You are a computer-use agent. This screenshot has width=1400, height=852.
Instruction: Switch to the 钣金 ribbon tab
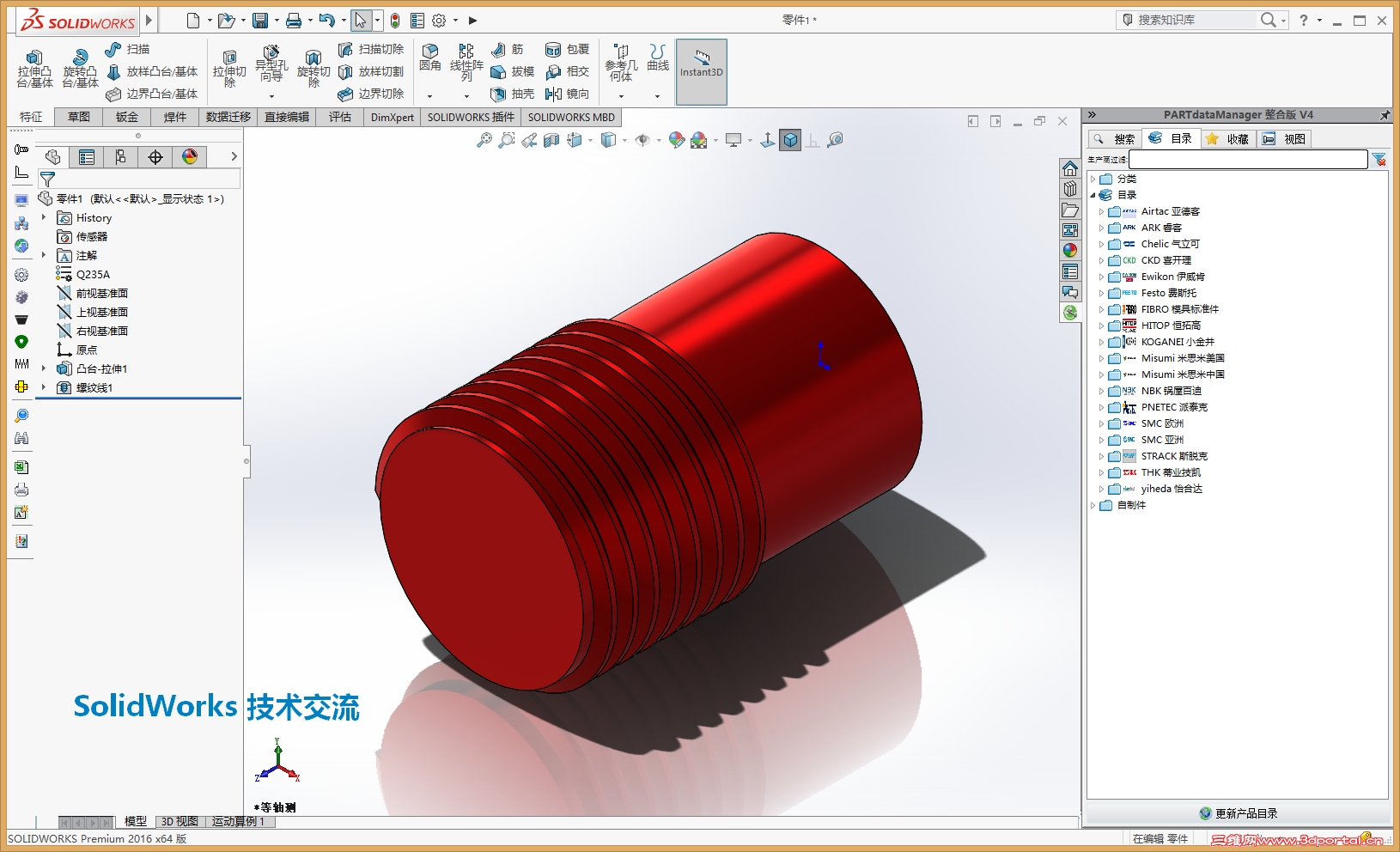coord(127,117)
